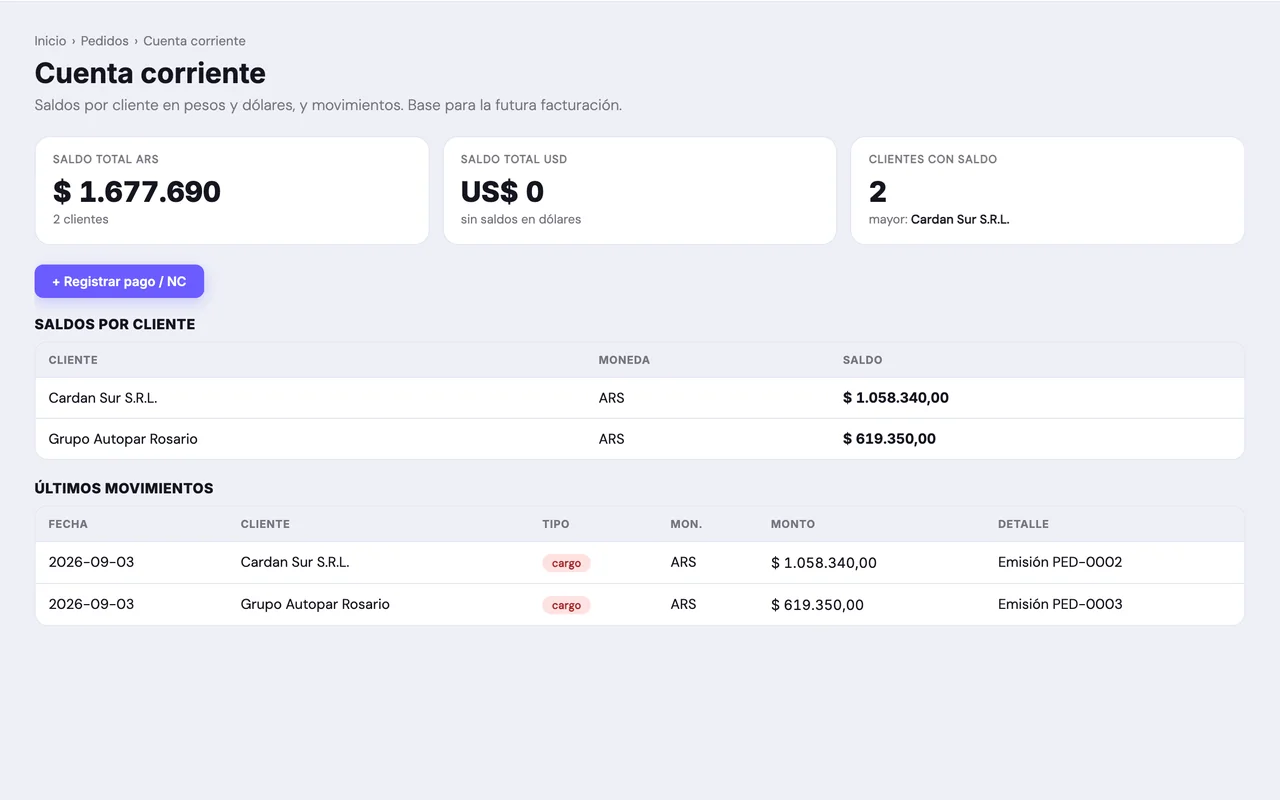Click 'mayor: Cardan Sur S.R.L.' in Clientes con saldo card
1280x800 pixels.
click(x=939, y=219)
